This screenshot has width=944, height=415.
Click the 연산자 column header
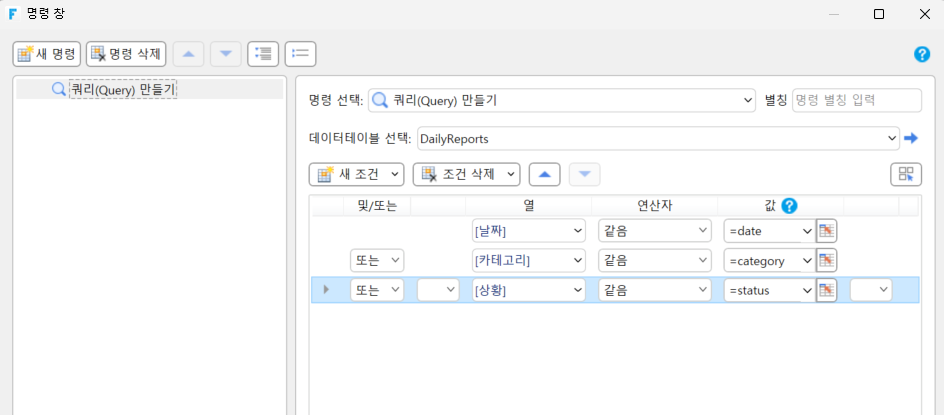click(654, 206)
